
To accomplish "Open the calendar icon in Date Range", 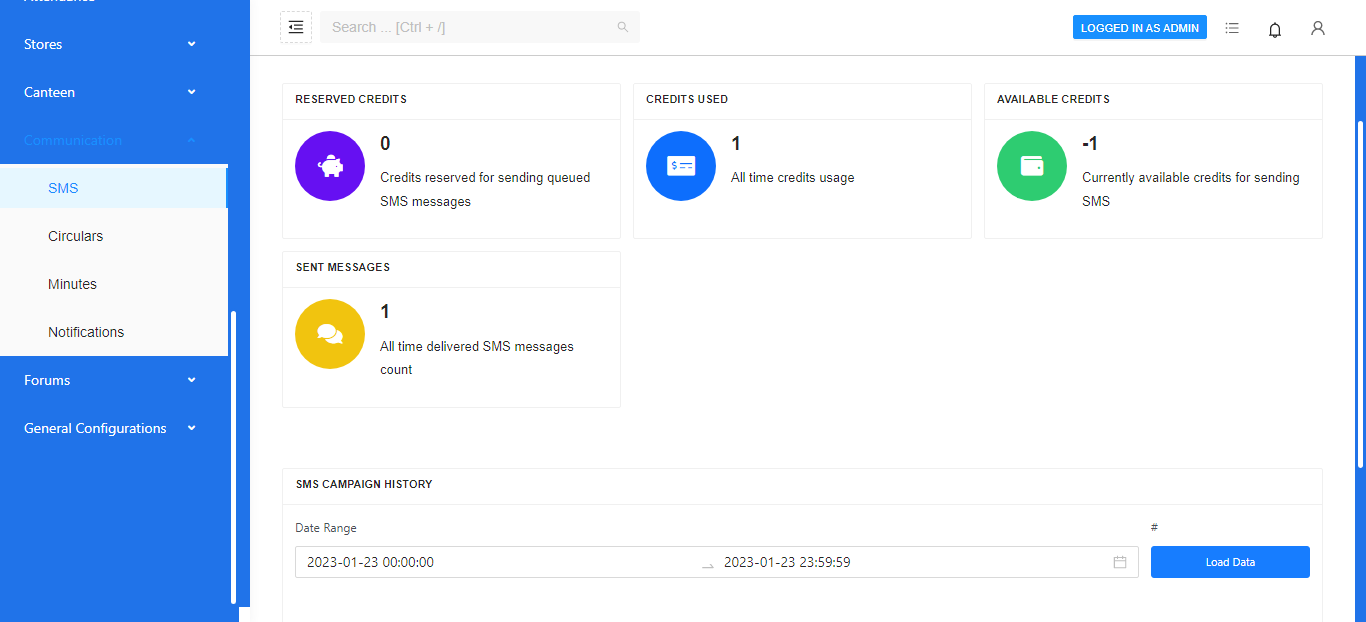I will (1120, 562).
